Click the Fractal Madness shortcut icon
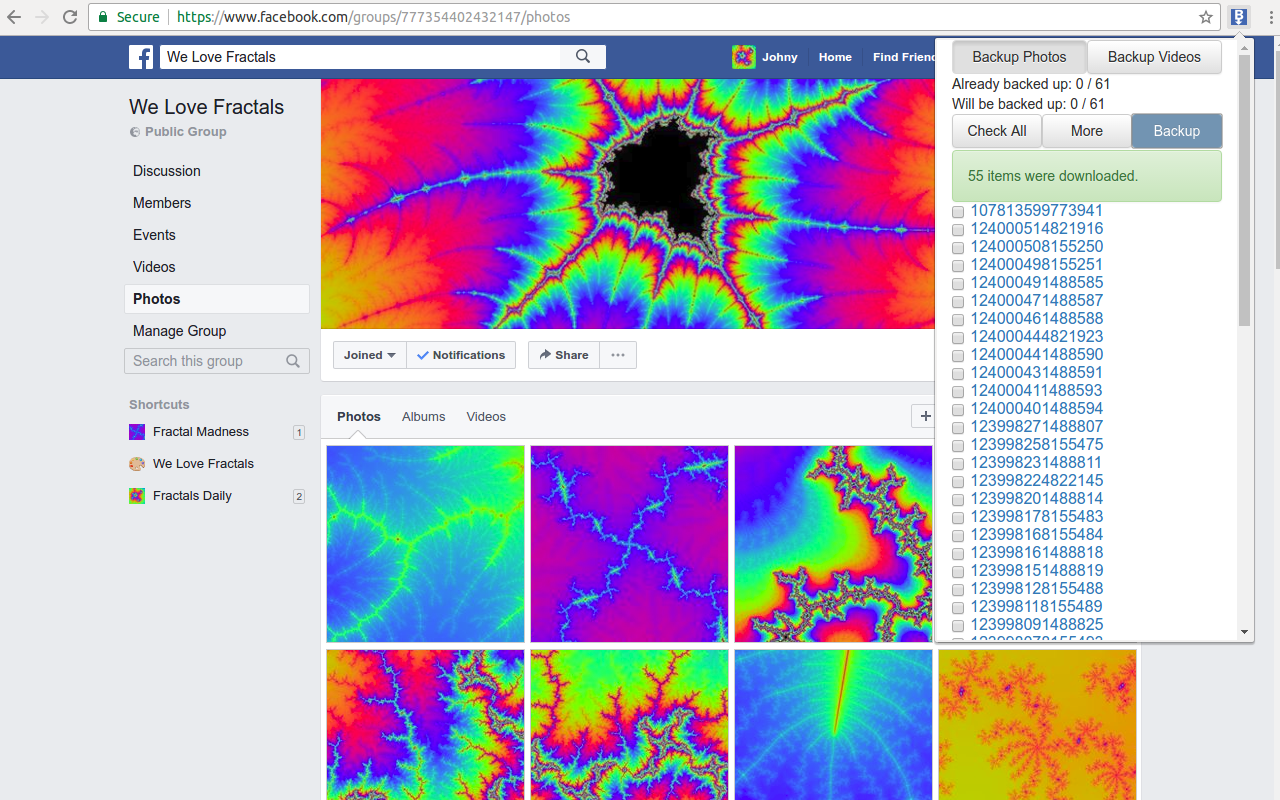Image resolution: width=1280 pixels, height=800 pixels. coord(136,431)
